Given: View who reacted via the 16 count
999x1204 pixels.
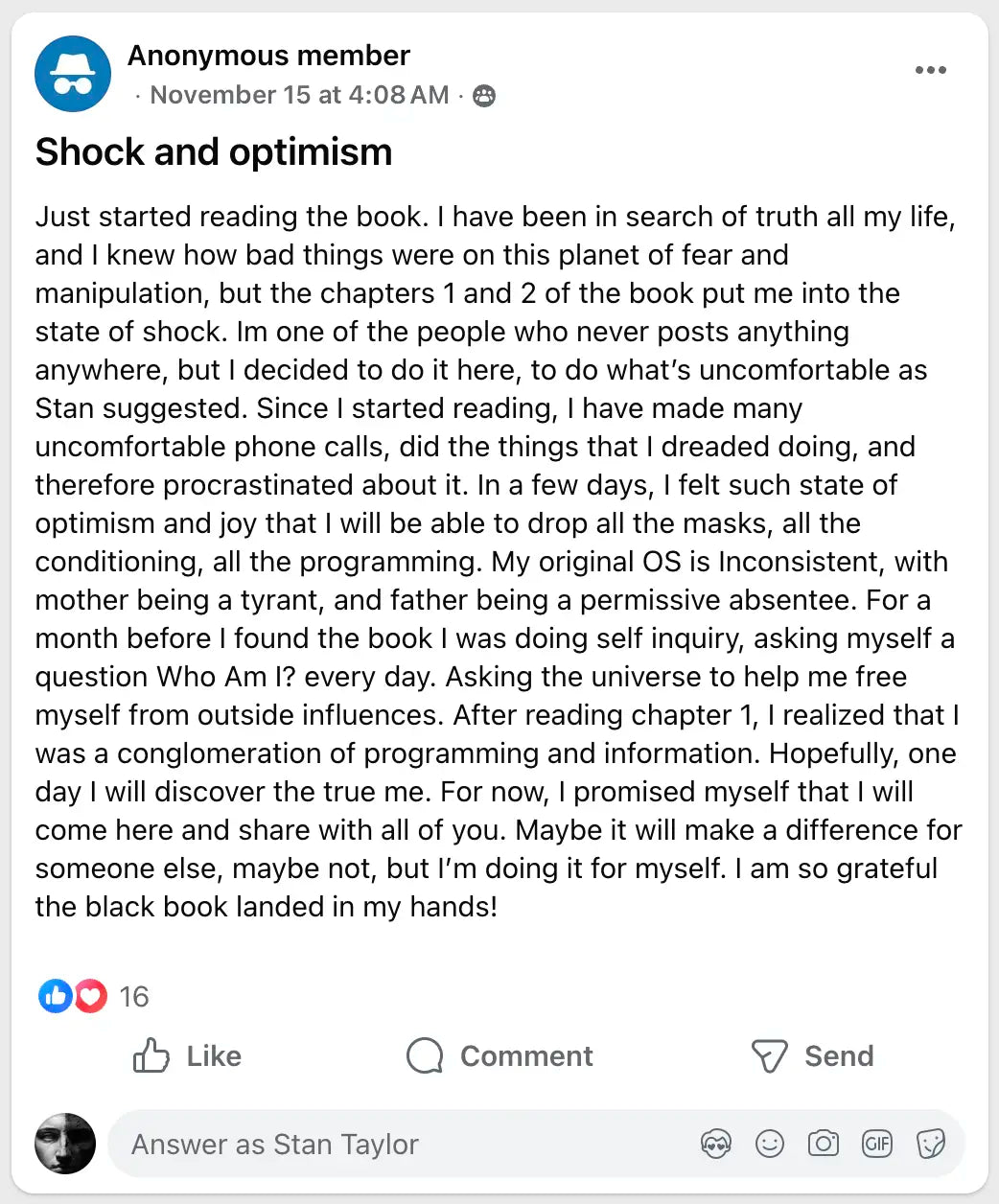Looking at the screenshot, I should tap(134, 997).
